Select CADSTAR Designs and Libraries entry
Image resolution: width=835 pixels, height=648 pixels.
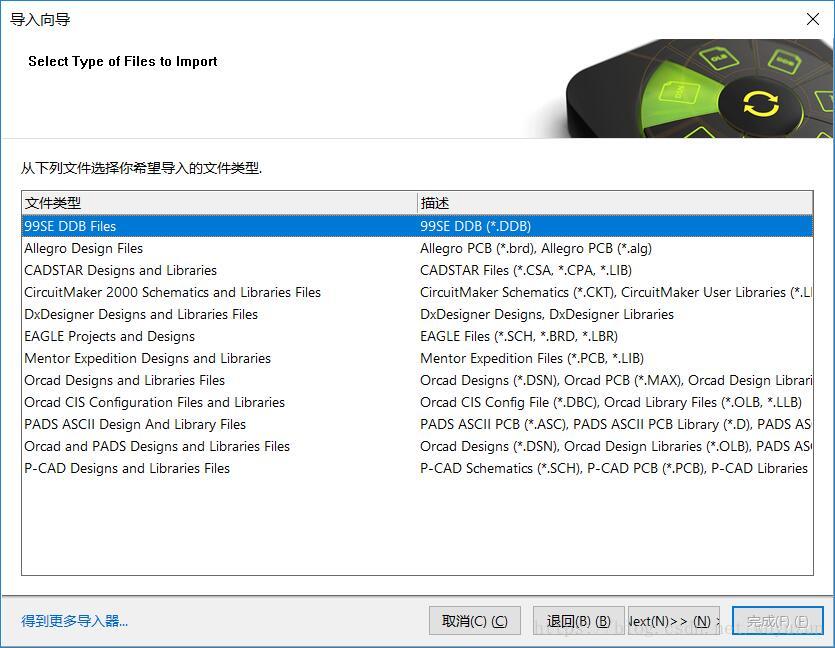(x=120, y=270)
